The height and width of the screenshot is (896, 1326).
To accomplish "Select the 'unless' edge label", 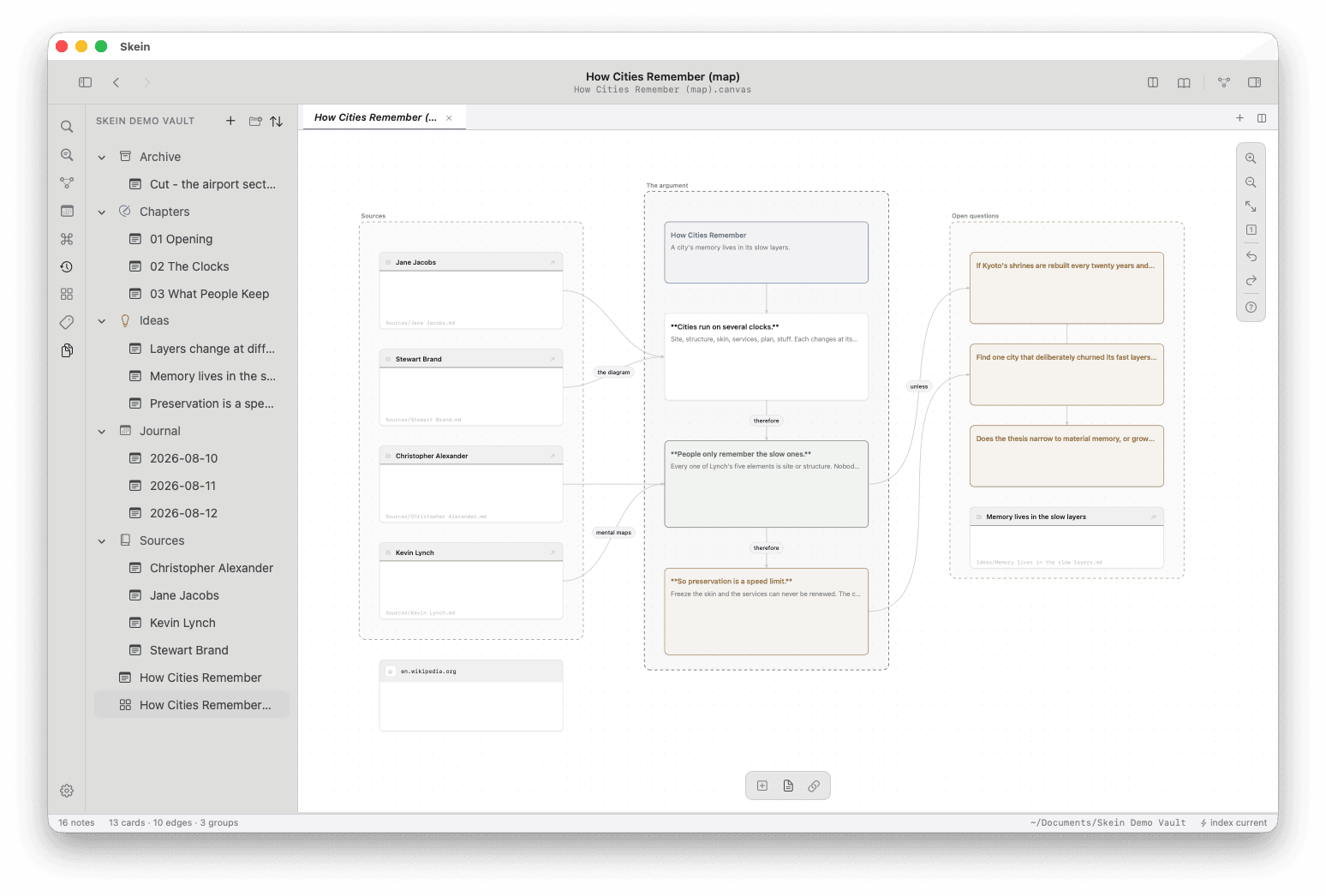I will pyautogui.click(x=919, y=386).
